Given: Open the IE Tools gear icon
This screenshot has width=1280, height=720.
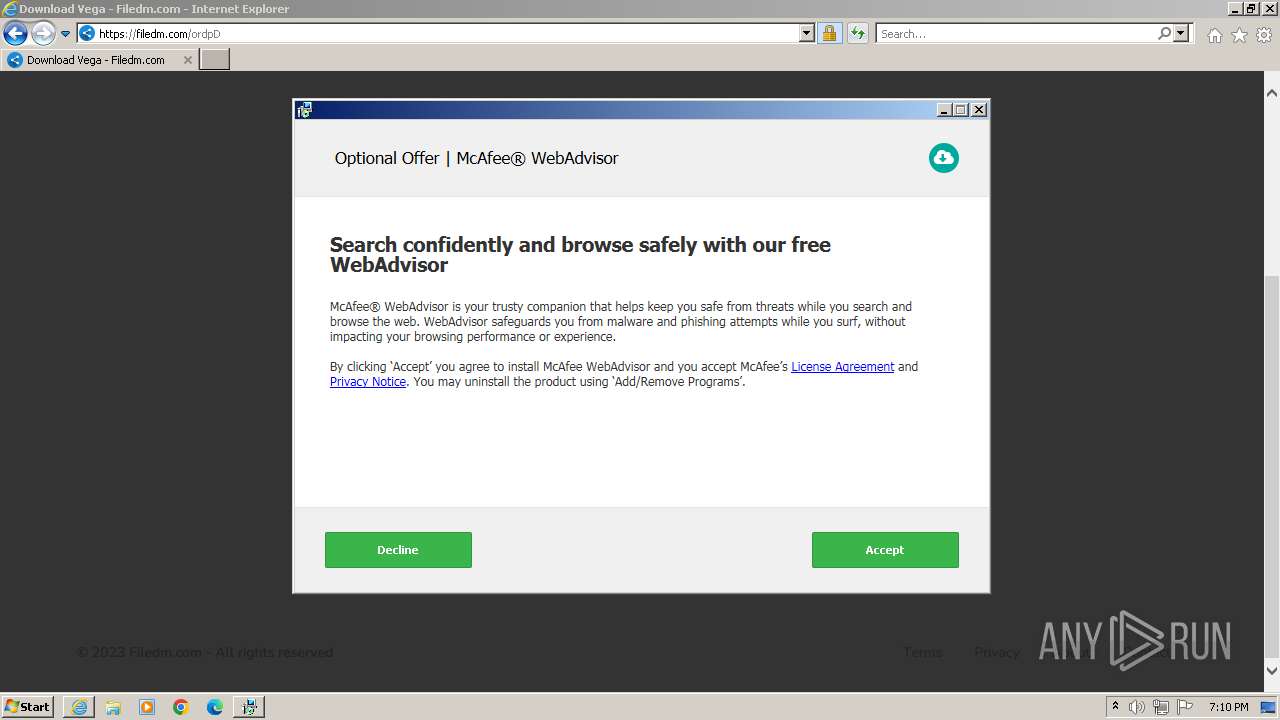Looking at the screenshot, I should pos(1264,35).
